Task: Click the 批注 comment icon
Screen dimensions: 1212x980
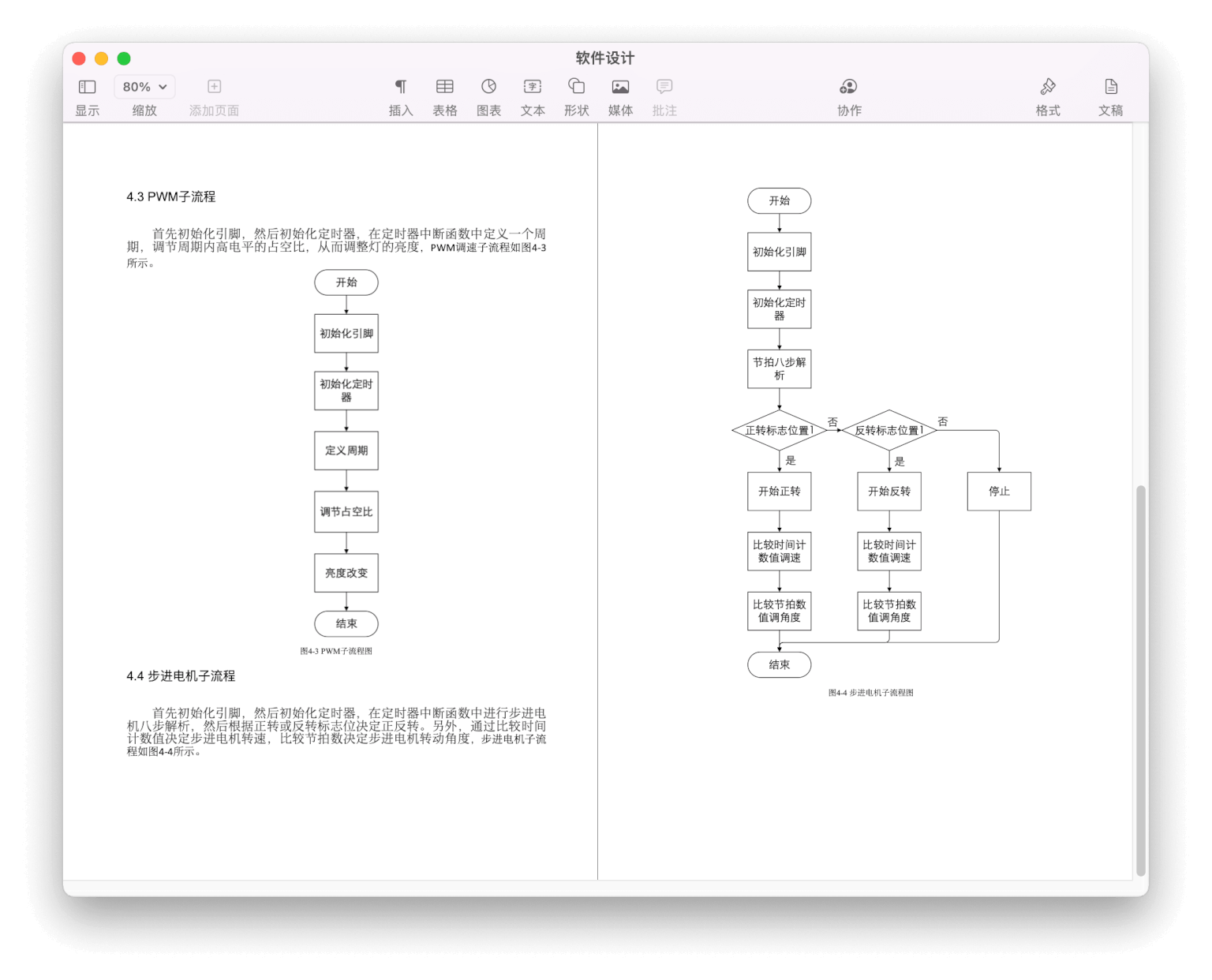Action: (664, 87)
